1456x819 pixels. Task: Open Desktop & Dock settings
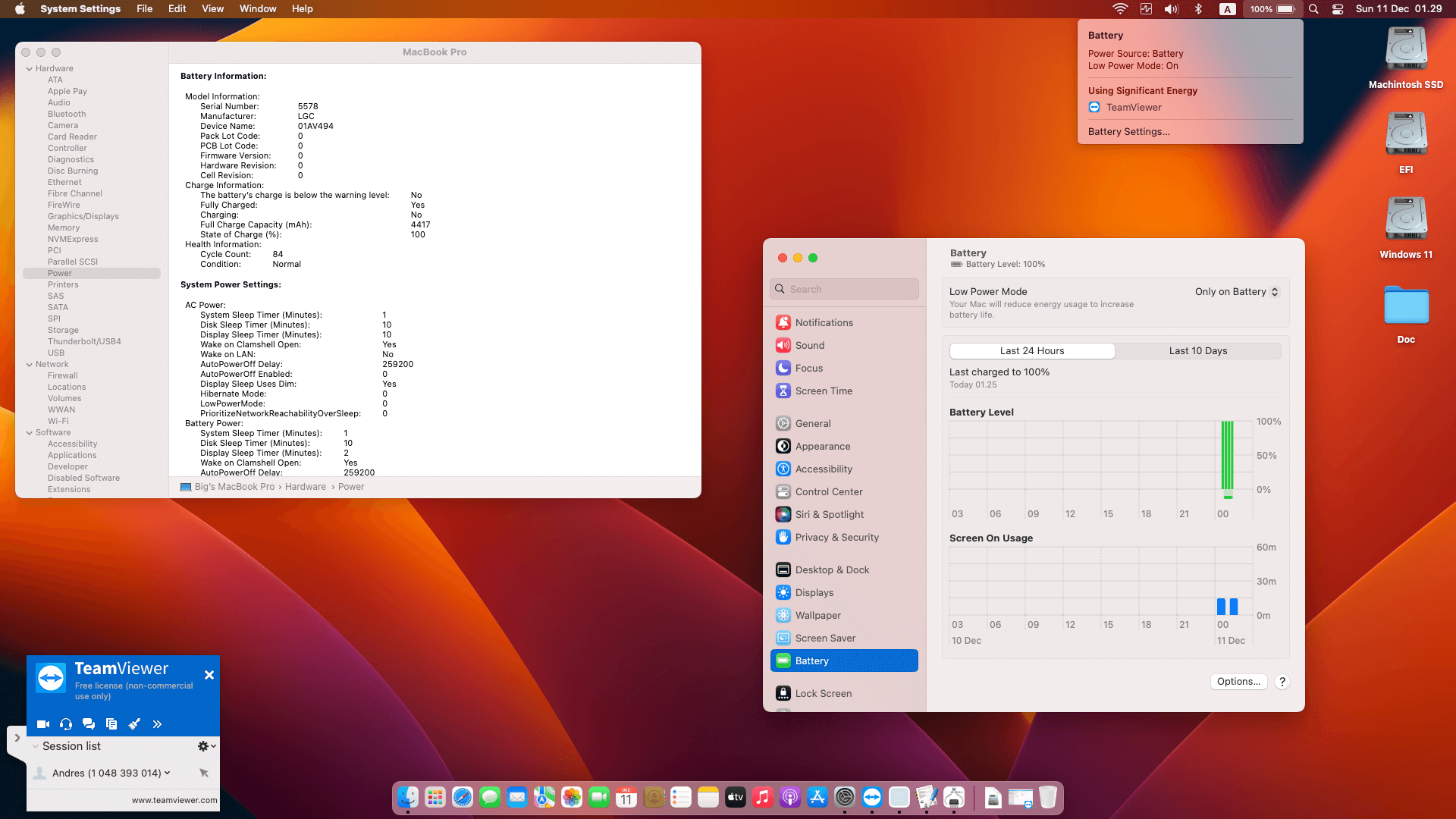pos(844,570)
